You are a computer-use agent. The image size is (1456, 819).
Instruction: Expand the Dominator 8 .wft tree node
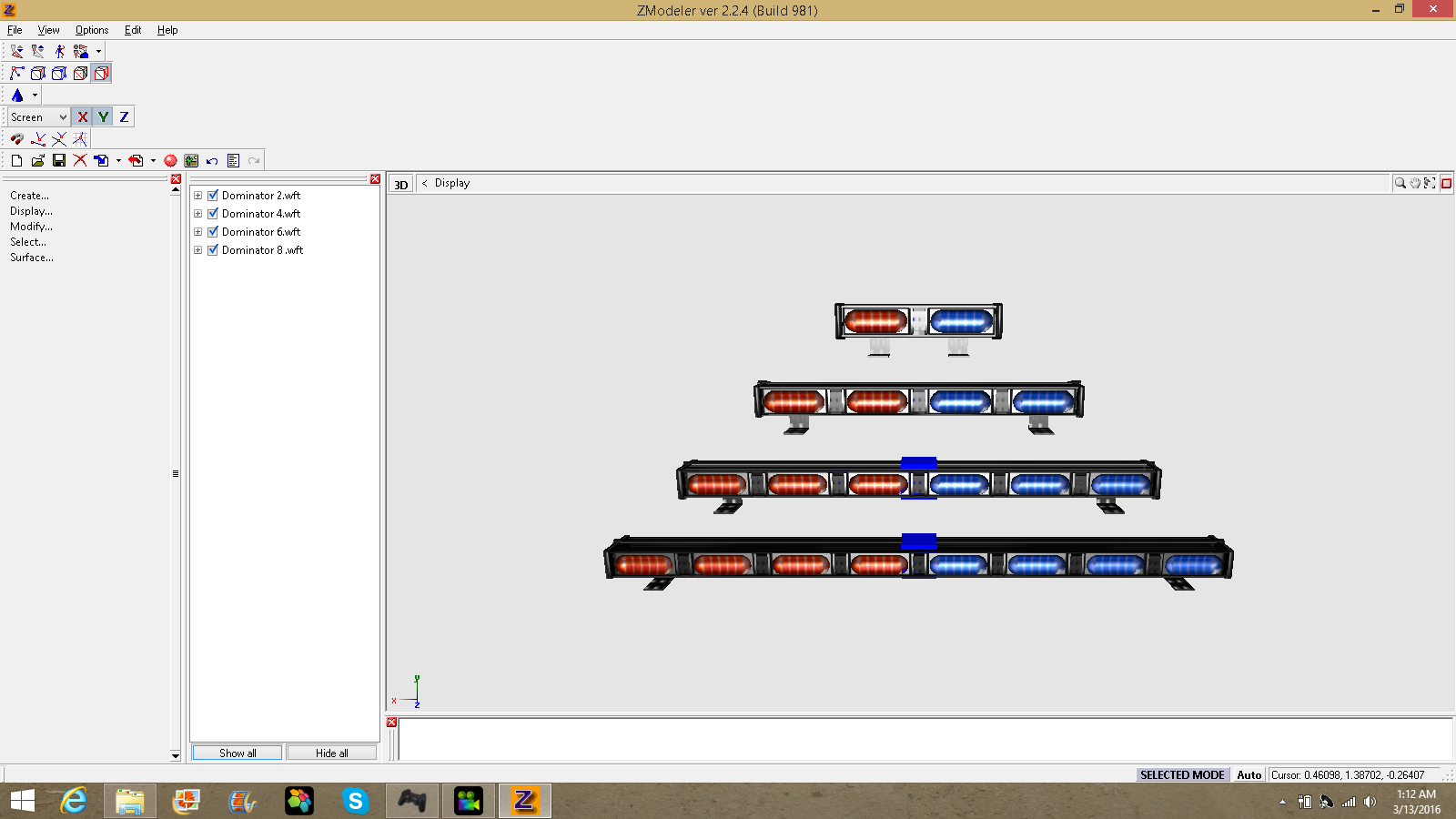coord(197,249)
